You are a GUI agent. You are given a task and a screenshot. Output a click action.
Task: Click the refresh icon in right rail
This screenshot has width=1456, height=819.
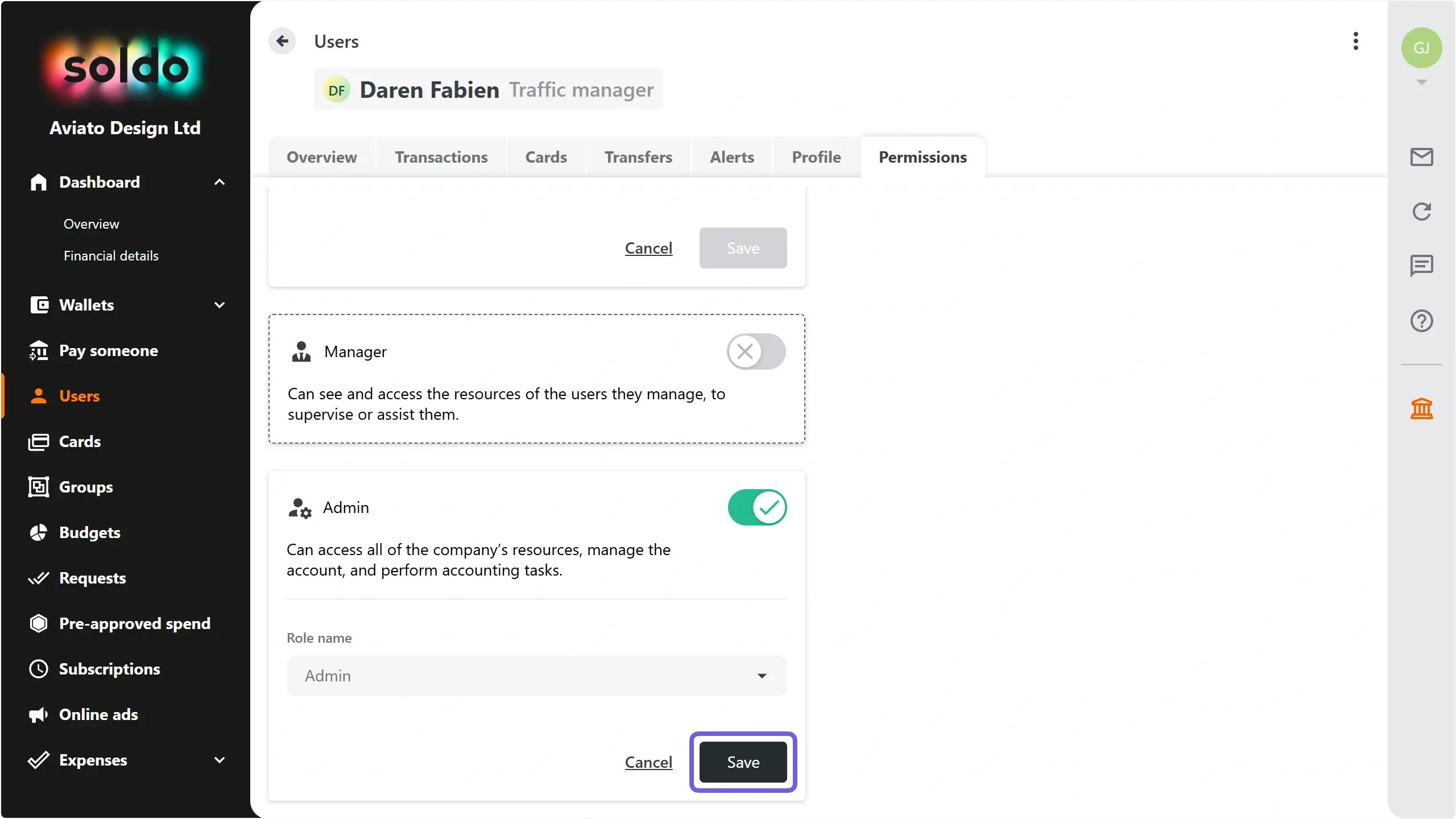(1421, 212)
